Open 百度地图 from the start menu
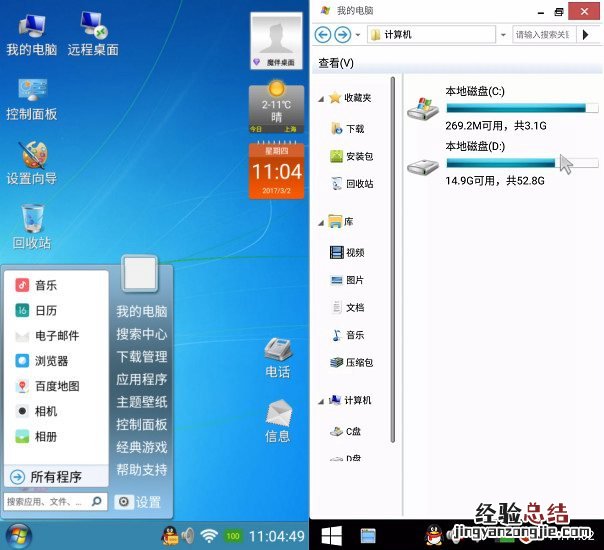This screenshot has height=550, width=604. 56,386
